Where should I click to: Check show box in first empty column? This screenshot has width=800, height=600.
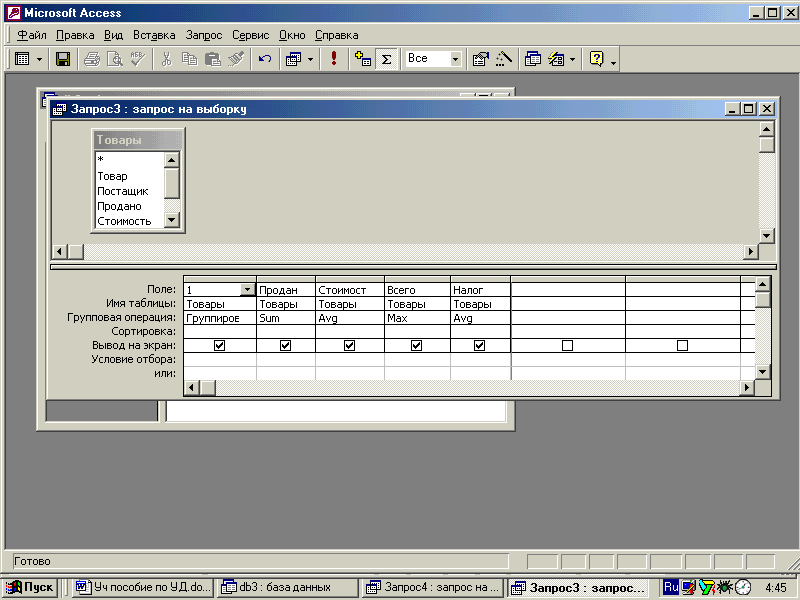coord(567,345)
